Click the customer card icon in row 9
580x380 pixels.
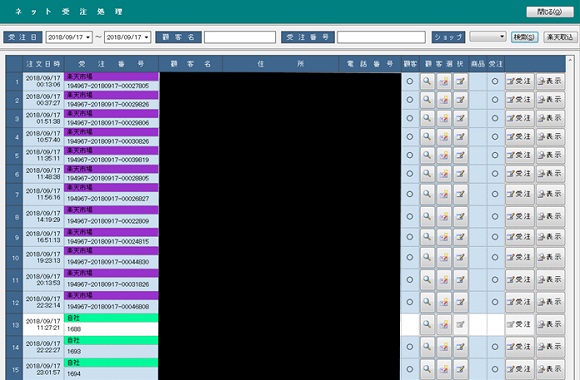(x=444, y=237)
